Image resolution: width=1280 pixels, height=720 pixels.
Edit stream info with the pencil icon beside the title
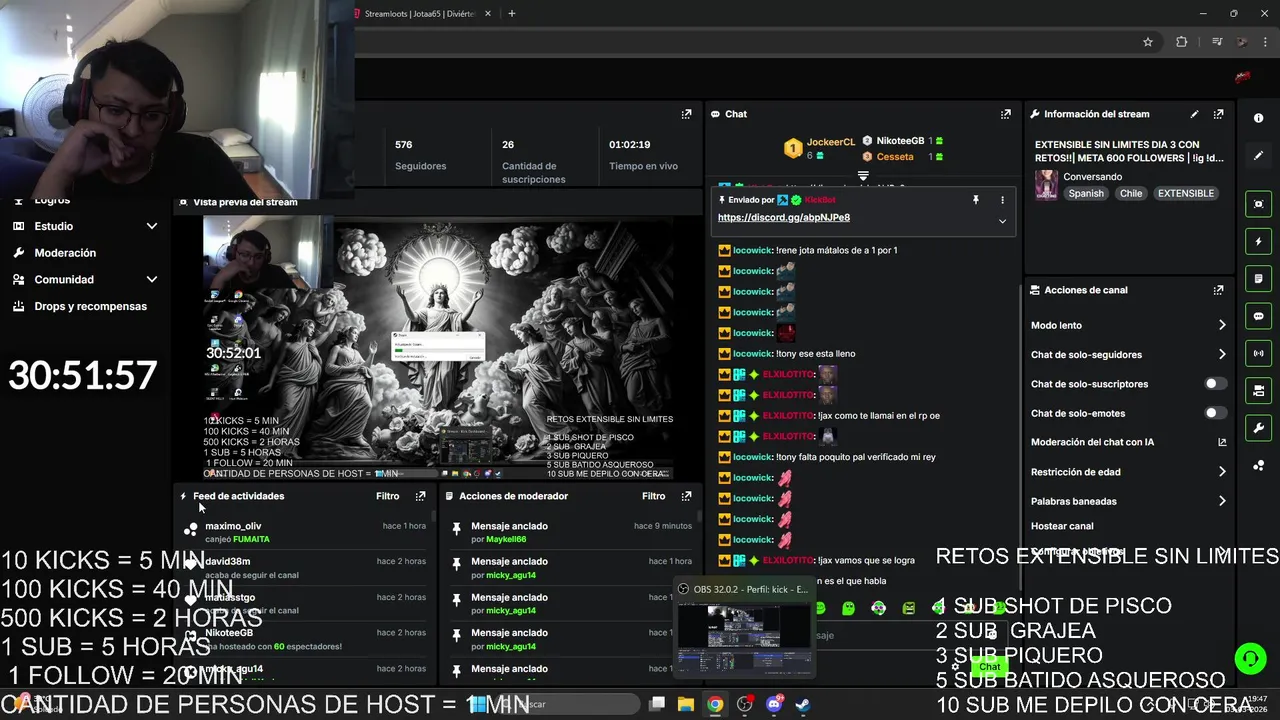point(1194,114)
